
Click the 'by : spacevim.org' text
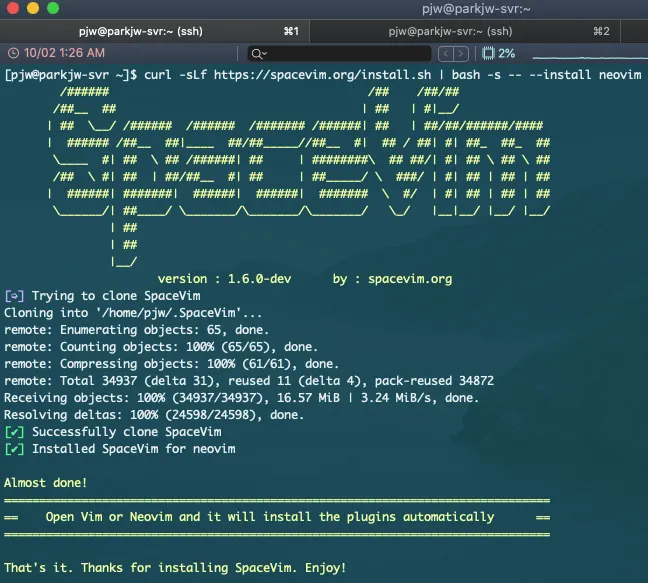point(392,279)
